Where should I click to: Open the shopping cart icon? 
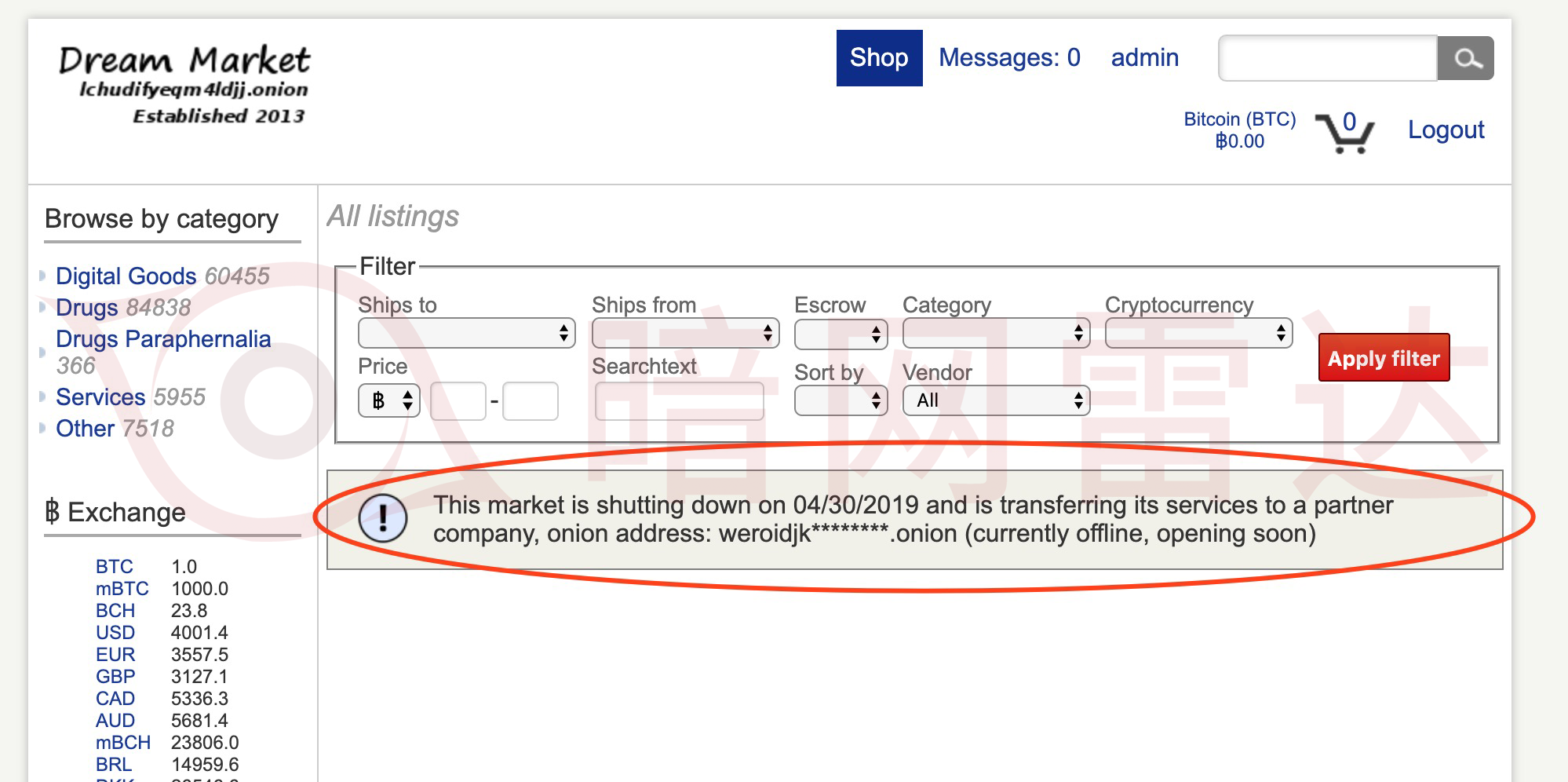(1345, 132)
